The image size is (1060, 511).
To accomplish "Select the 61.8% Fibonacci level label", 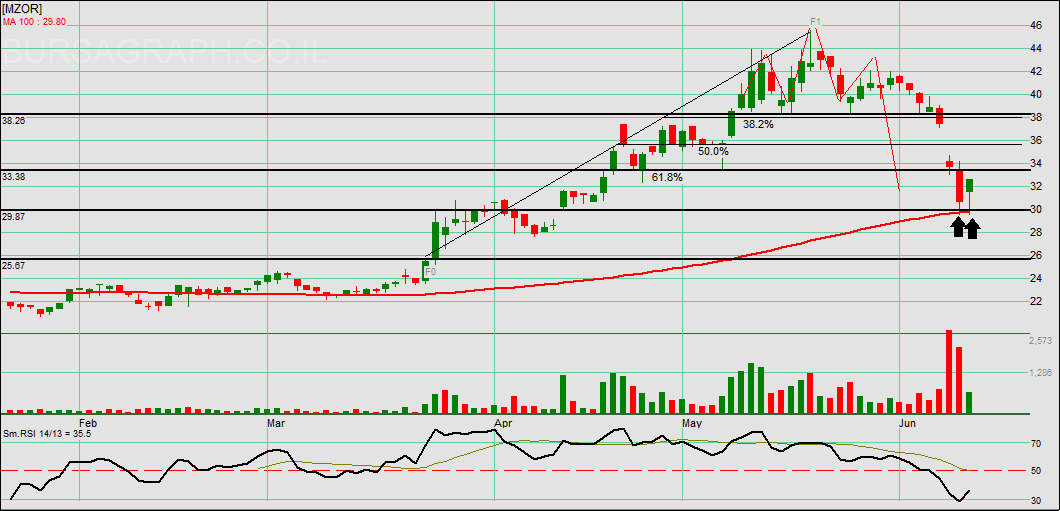I will (667, 177).
